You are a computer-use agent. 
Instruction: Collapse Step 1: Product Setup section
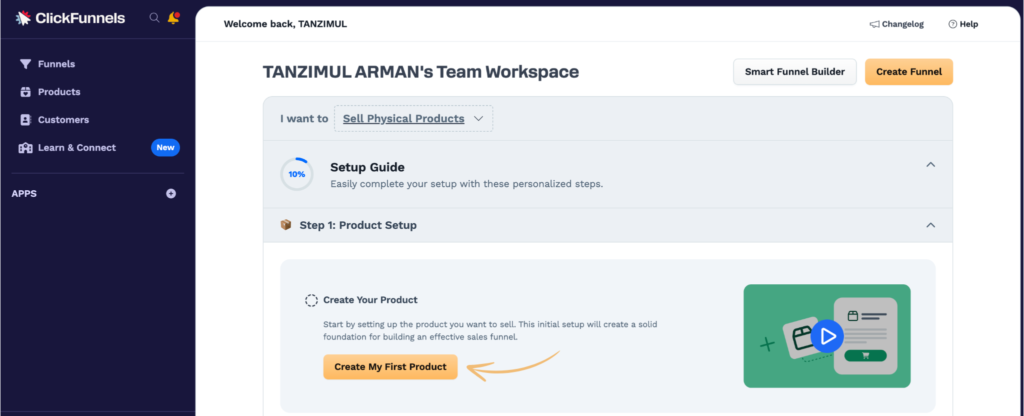931,225
